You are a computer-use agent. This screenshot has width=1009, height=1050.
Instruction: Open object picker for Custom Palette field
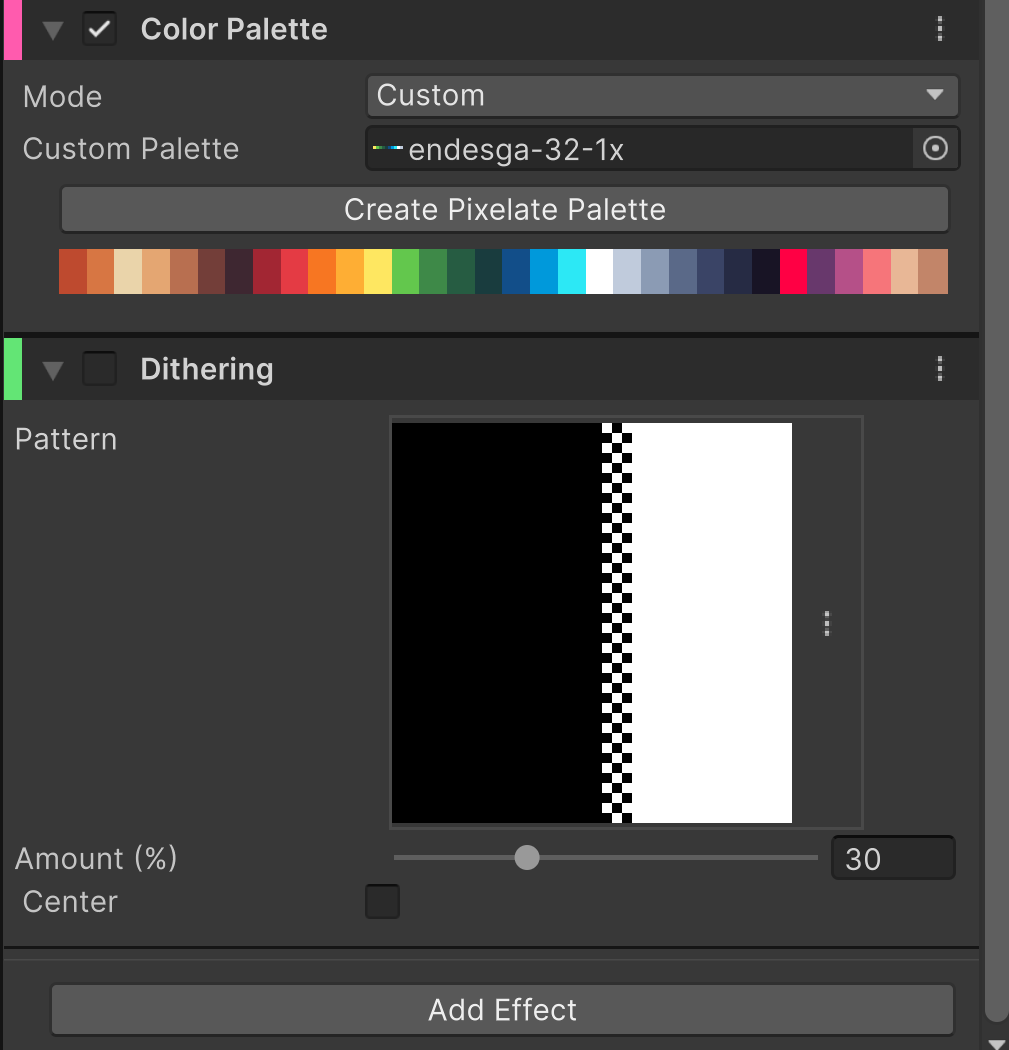click(935, 148)
